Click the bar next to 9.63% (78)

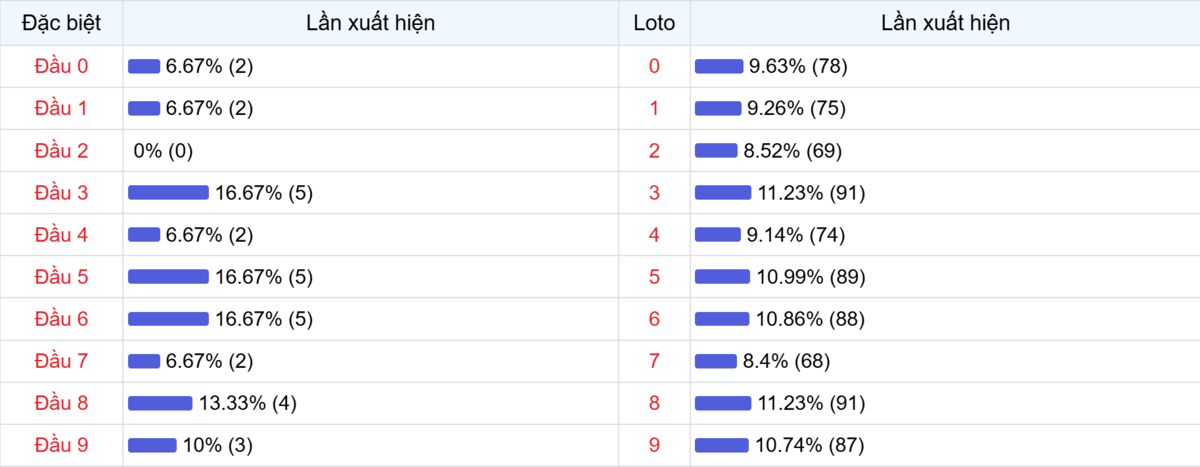coord(719,66)
